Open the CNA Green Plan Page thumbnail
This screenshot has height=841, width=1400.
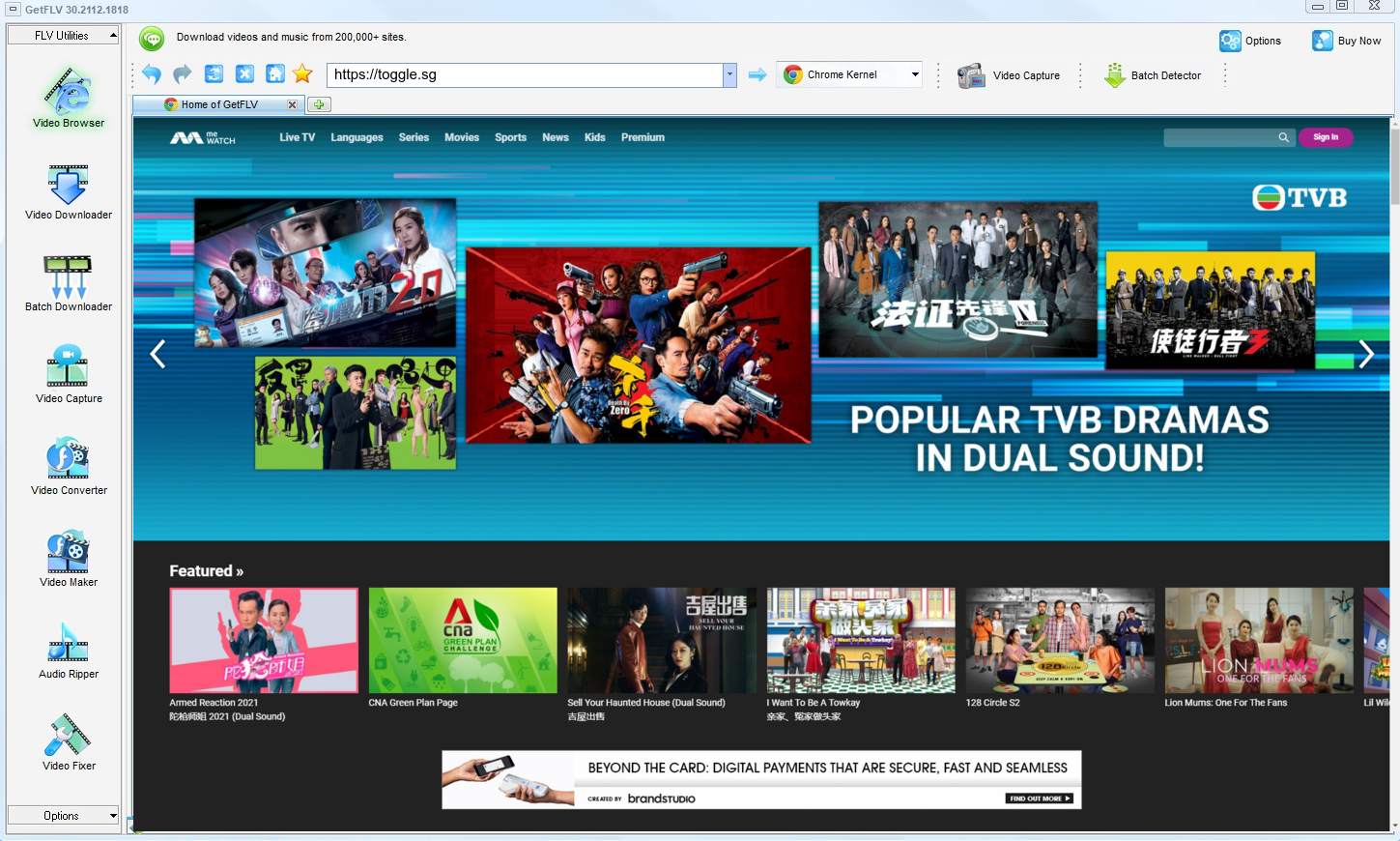pyautogui.click(x=463, y=640)
